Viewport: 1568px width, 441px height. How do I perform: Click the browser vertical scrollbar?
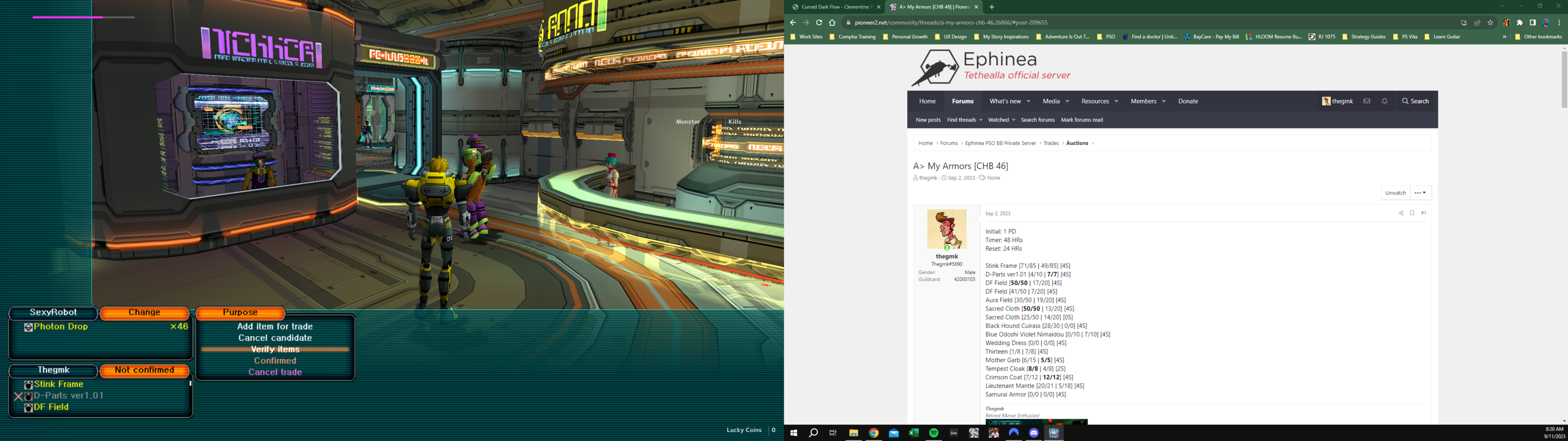pyautogui.click(x=1564, y=79)
